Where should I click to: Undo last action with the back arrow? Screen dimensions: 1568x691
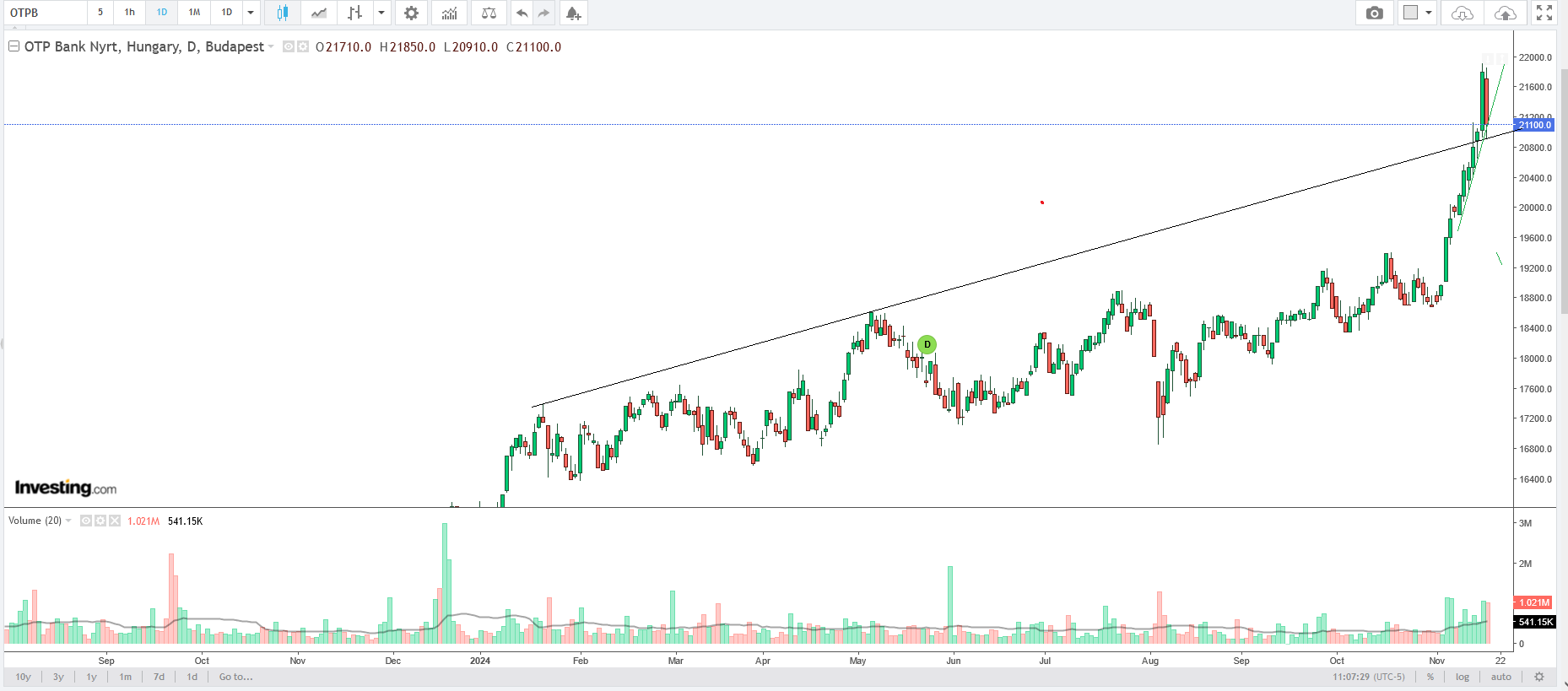[522, 13]
